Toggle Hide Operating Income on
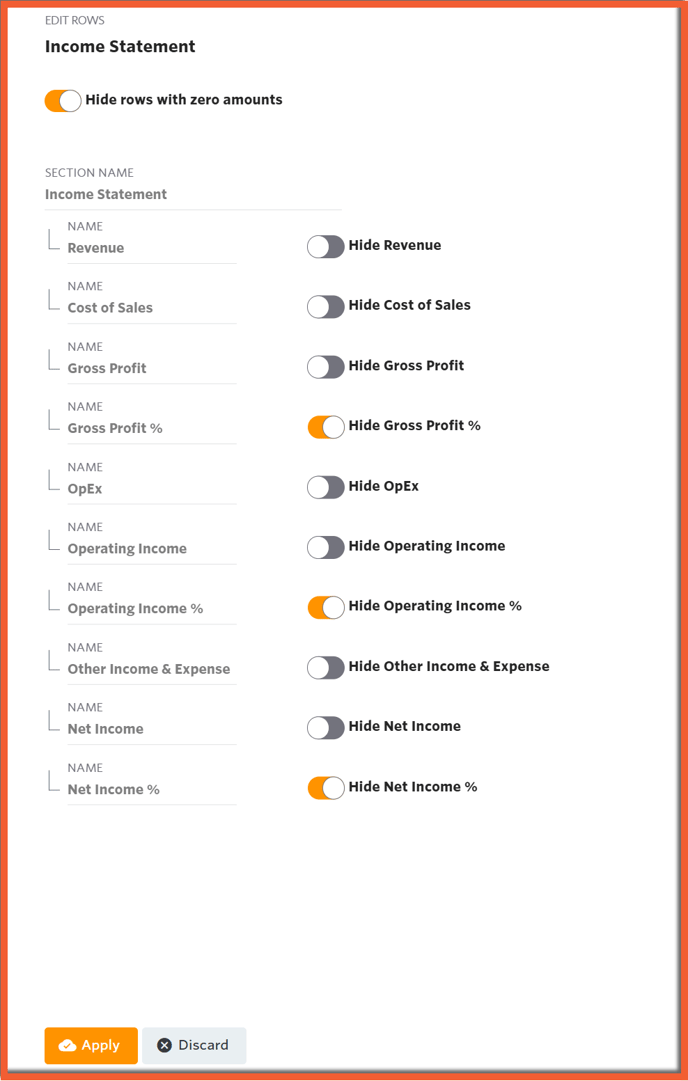Image resolution: width=688 pixels, height=1081 pixels. pyautogui.click(x=325, y=547)
